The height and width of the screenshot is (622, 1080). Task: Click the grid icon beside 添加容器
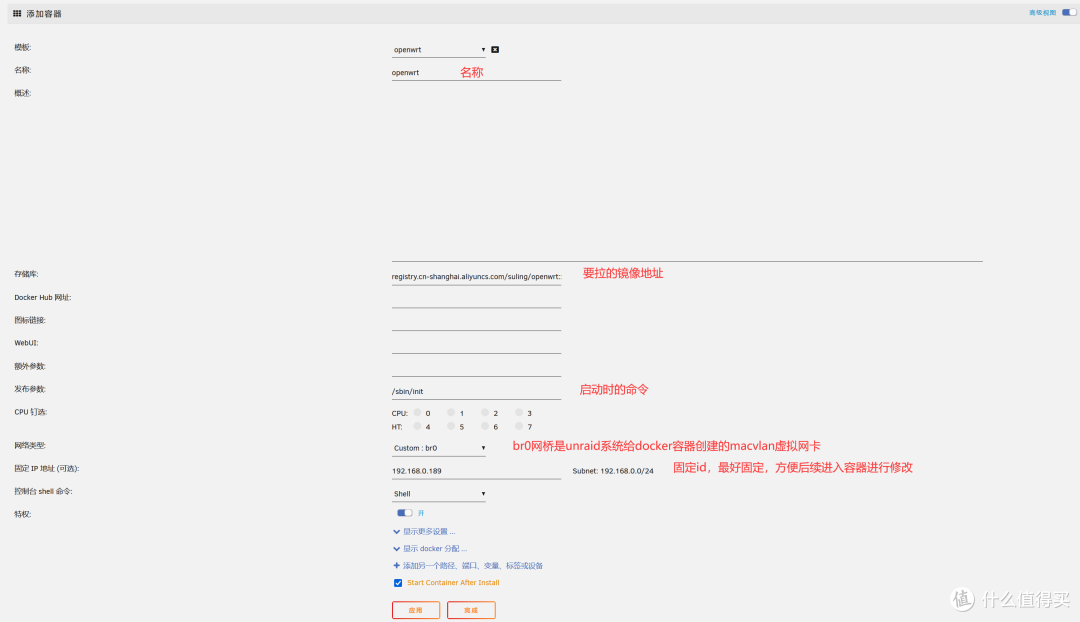17,13
